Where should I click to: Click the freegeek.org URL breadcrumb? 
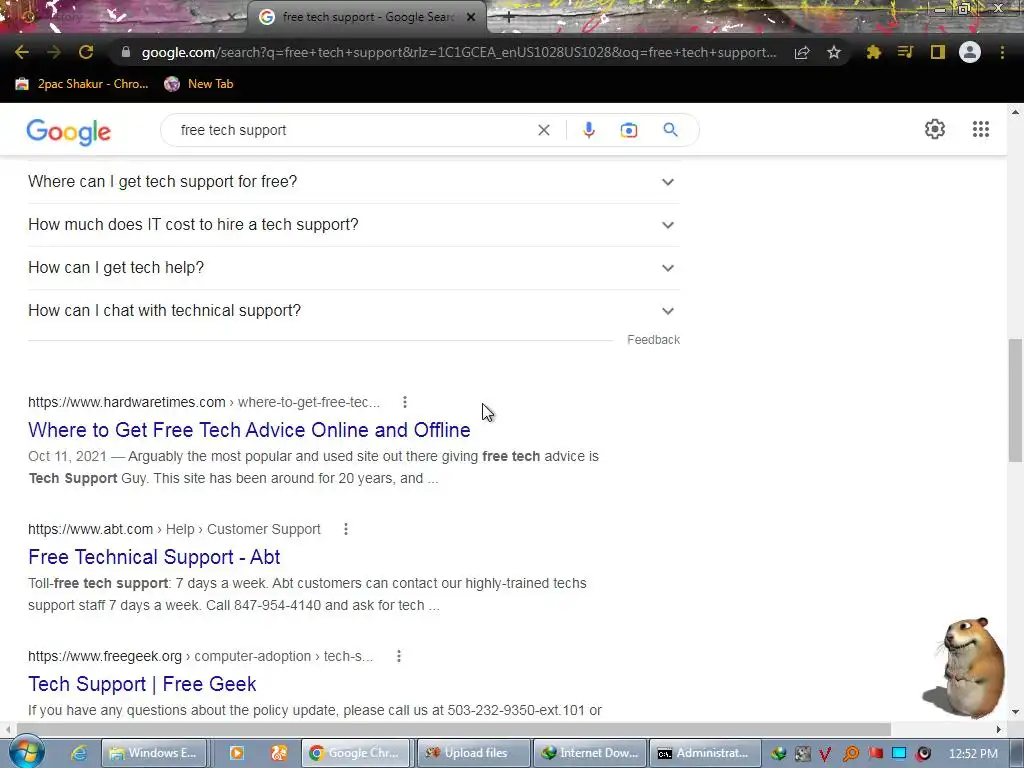click(200, 656)
